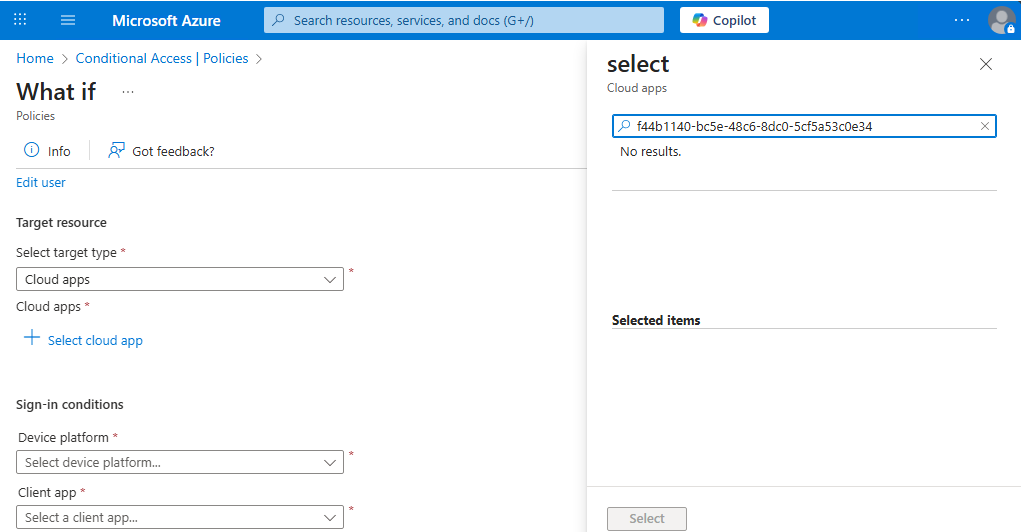
Task: Click the search icon in cloud apps field
Action: (x=624, y=126)
